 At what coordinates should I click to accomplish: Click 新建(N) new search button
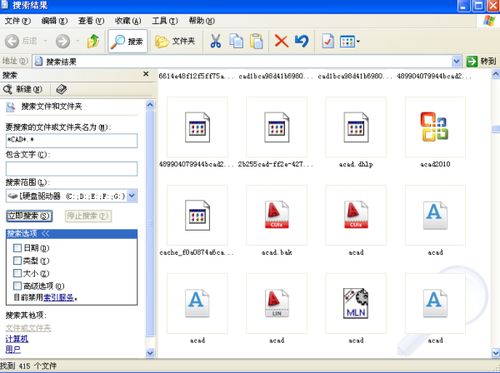pyautogui.click(x=23, y=89)
